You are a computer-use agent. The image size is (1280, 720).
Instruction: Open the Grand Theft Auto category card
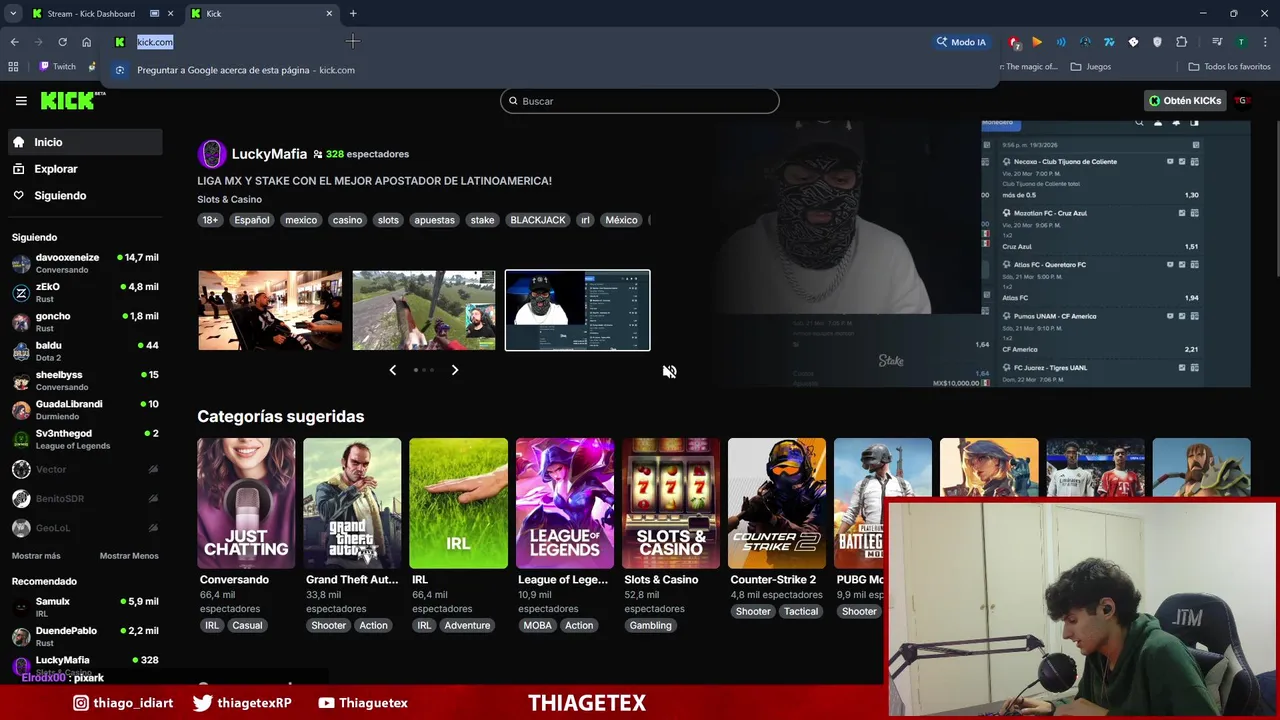(352, 503)
